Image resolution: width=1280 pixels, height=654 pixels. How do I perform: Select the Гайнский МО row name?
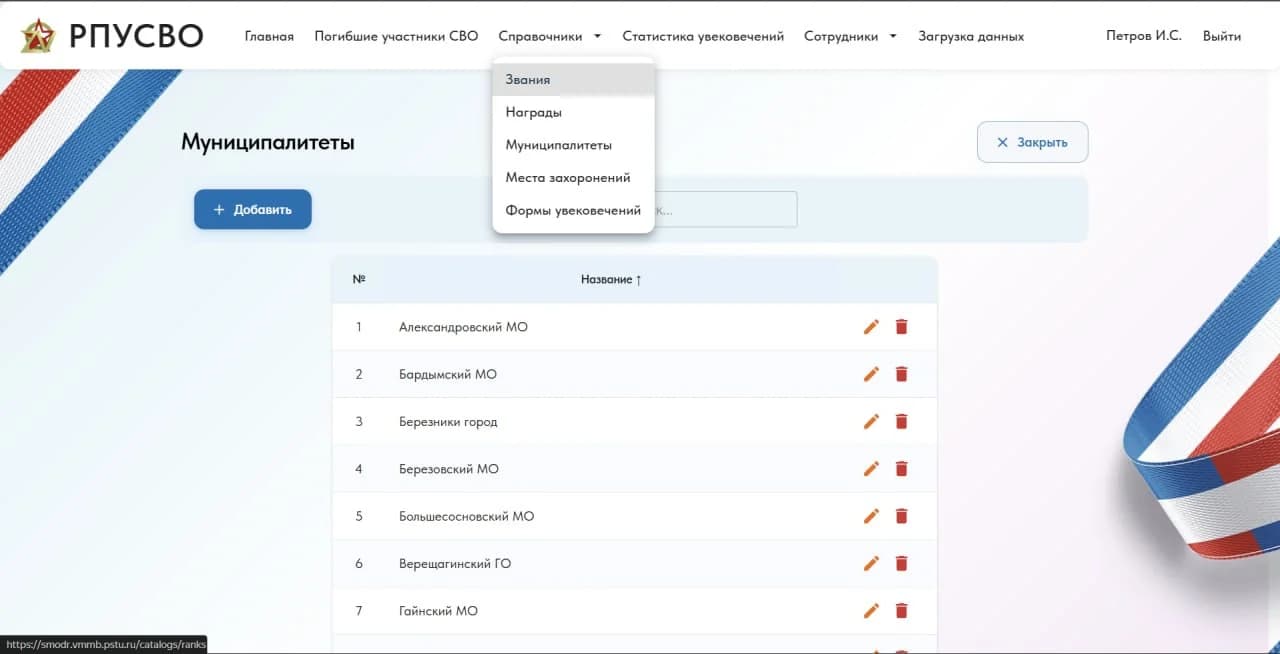[438, 610]
